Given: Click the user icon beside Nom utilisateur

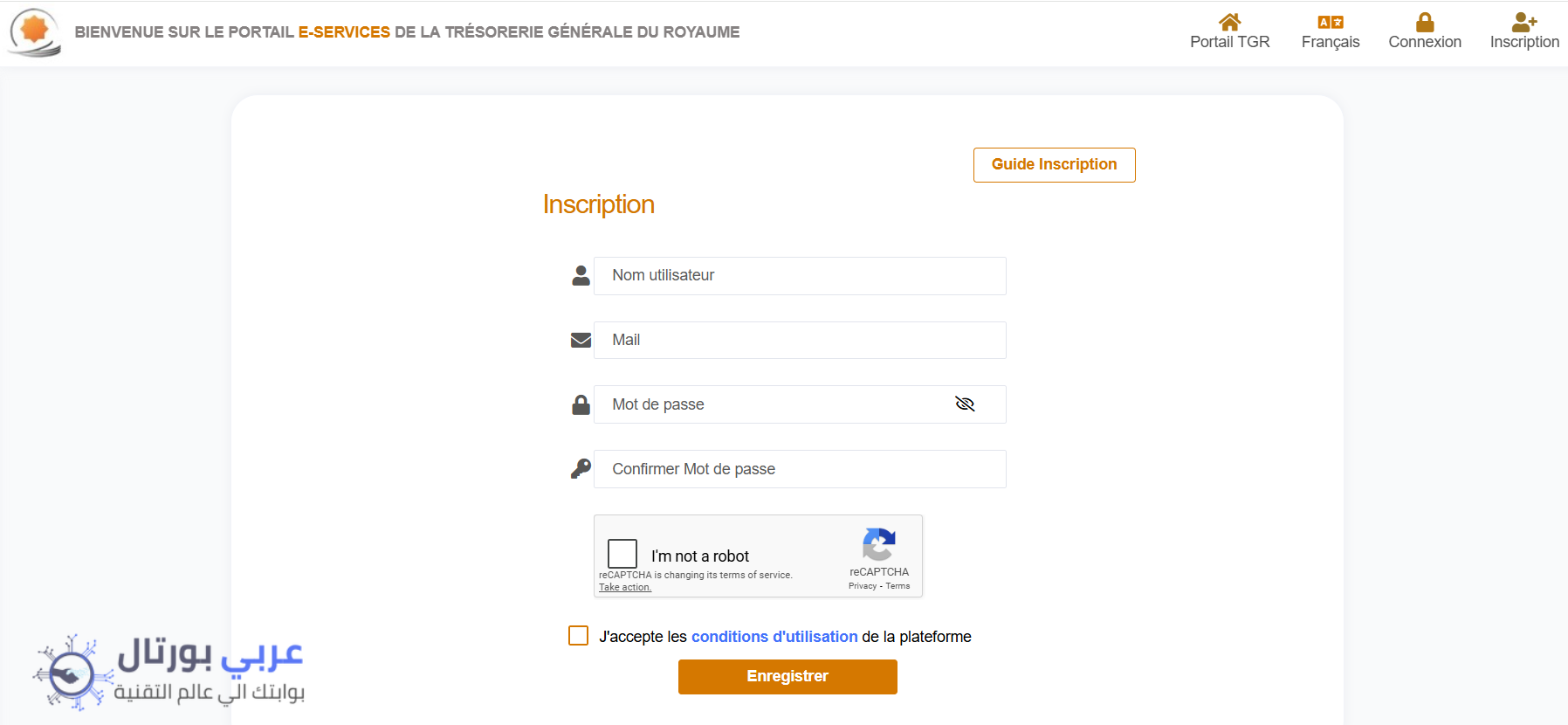Looking at the screenshot, I should point(581,275).
